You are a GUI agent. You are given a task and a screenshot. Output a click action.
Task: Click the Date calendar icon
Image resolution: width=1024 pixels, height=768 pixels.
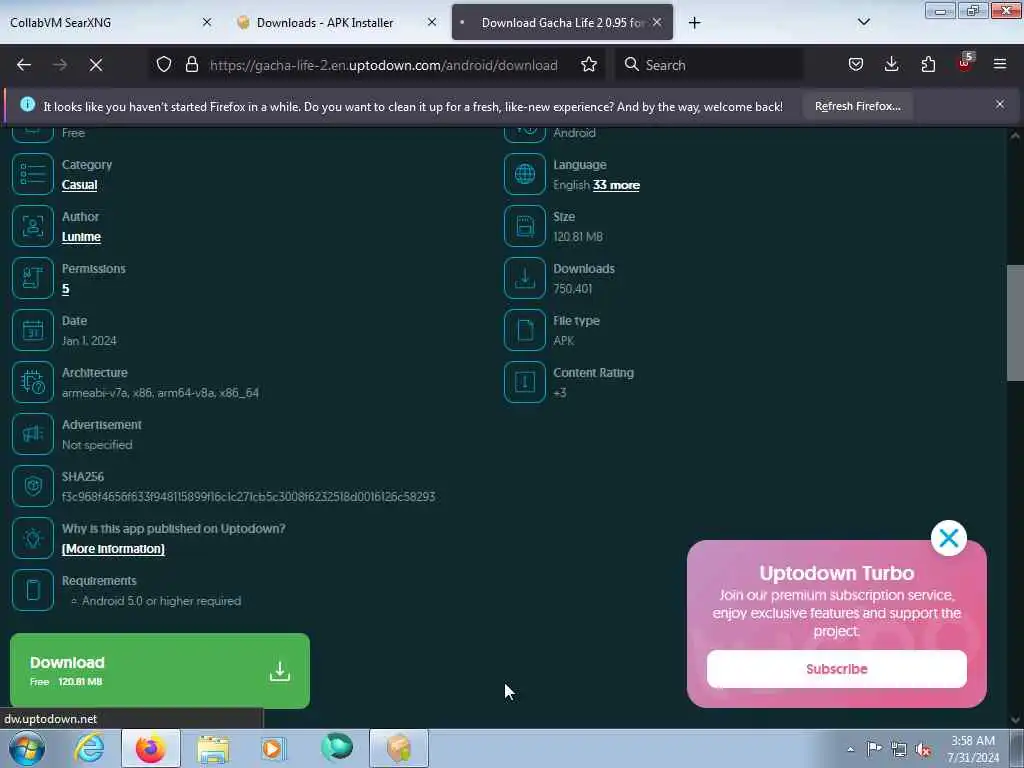coord(33,330)
